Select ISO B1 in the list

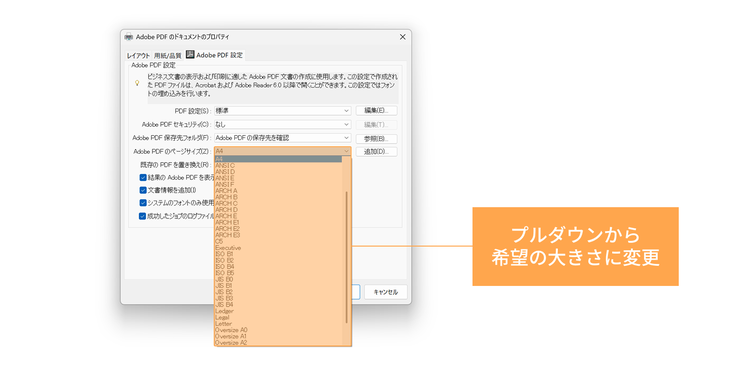pos(278,254)
